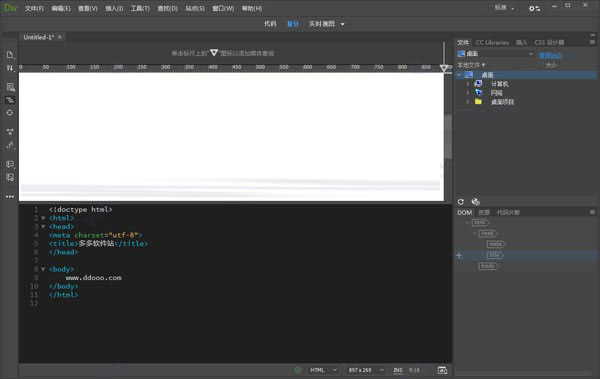Click the highlighted code toggle icon in left toolbar

[10, 100]
